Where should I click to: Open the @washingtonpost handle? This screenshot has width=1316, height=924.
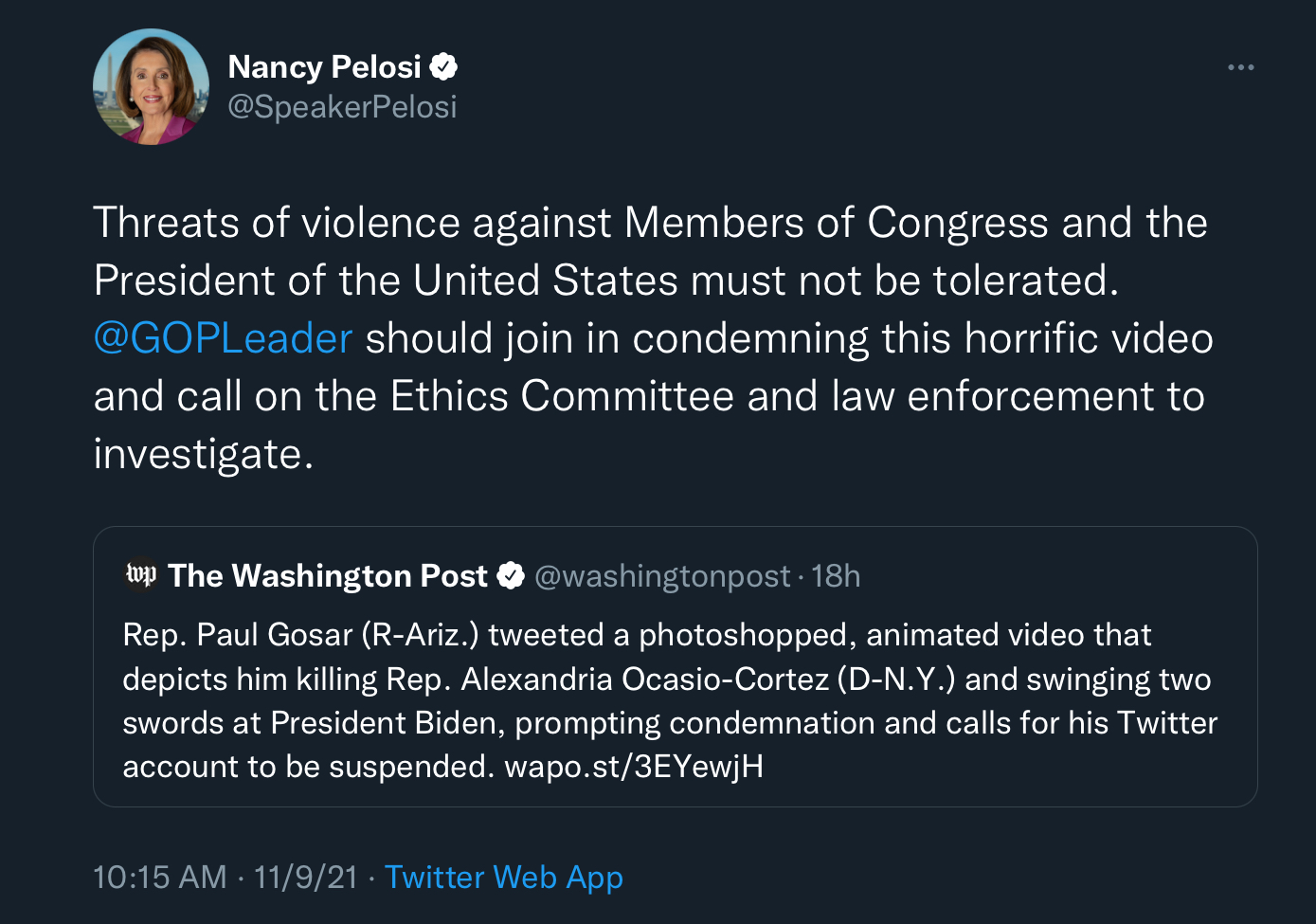tap(662, 575)
